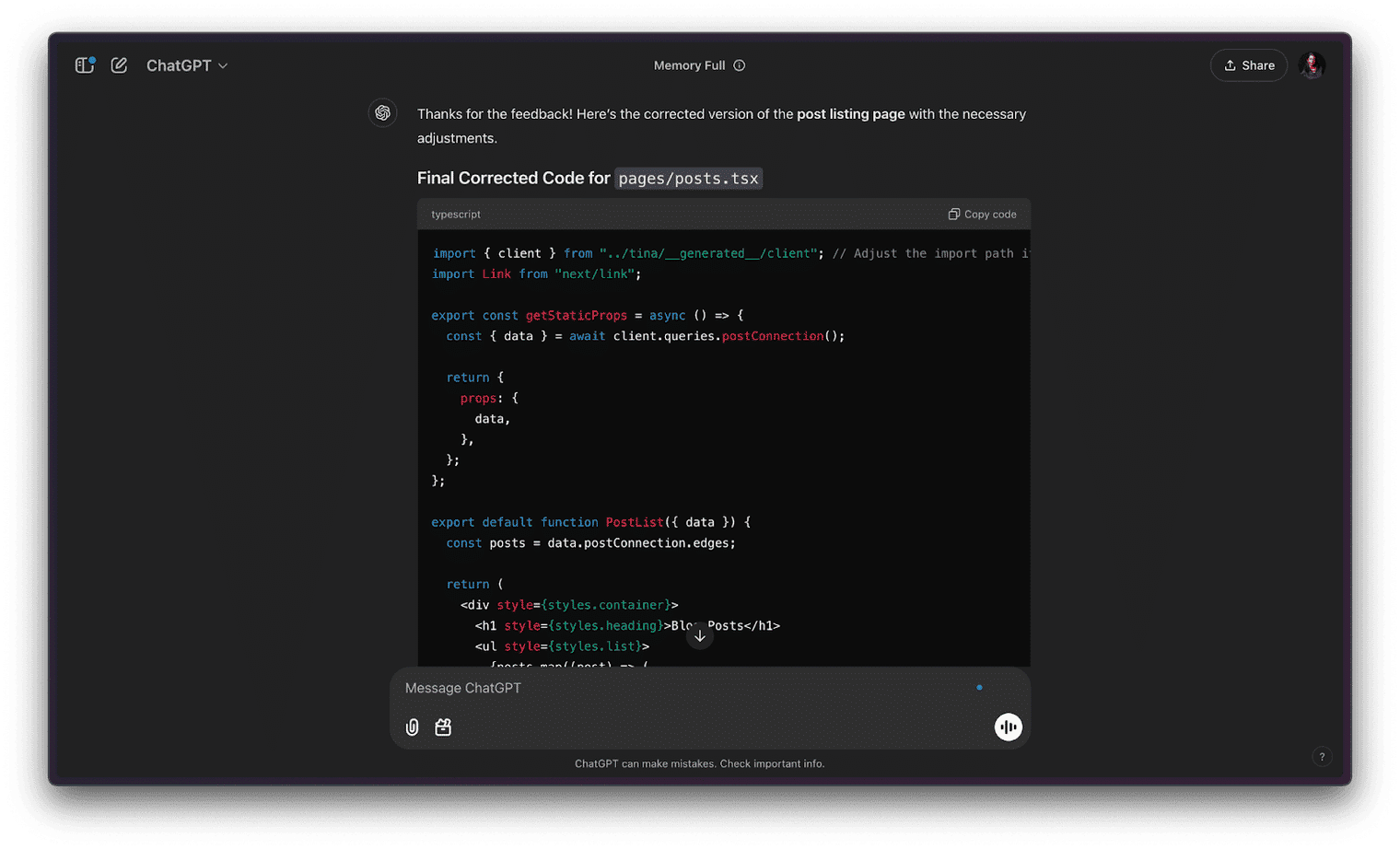Click the "next/link" import string

pyautogui.click(x=595, y=274)
